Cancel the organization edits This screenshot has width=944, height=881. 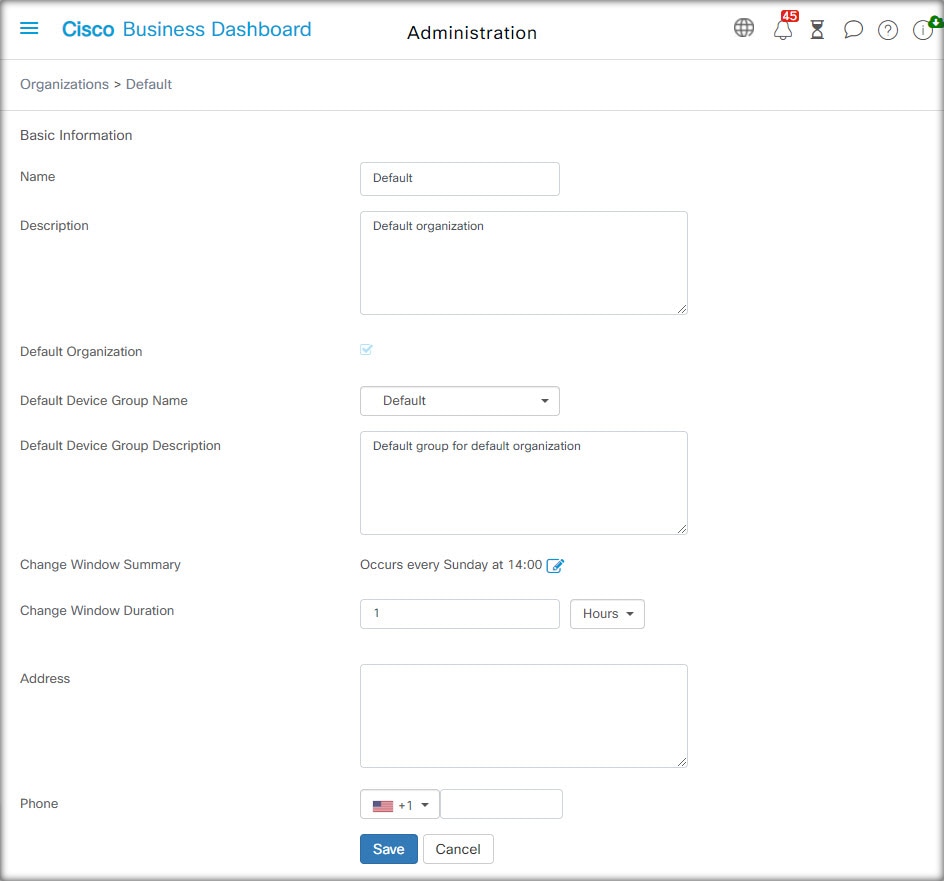pyautogui.click(x=458, y=849)
